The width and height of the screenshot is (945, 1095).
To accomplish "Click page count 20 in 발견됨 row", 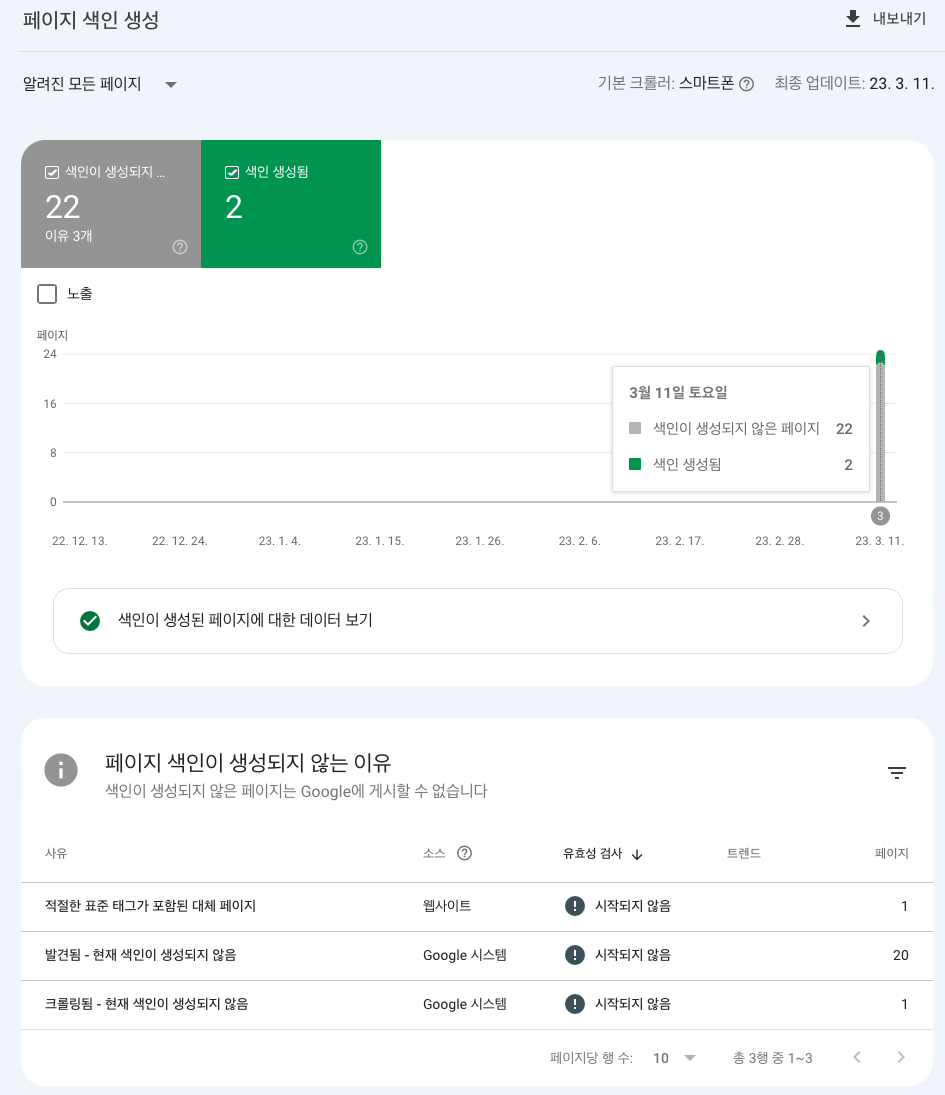I will (900, 955).
